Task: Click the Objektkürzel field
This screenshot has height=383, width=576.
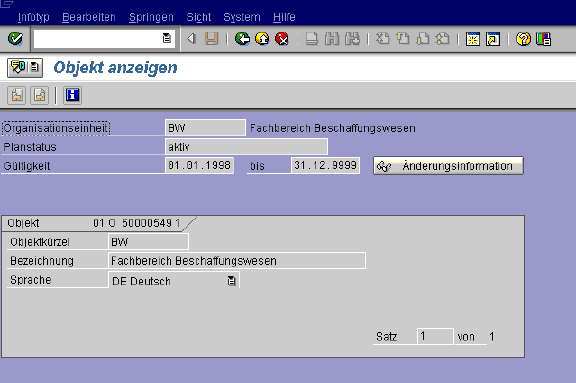Action: point(148,242)
